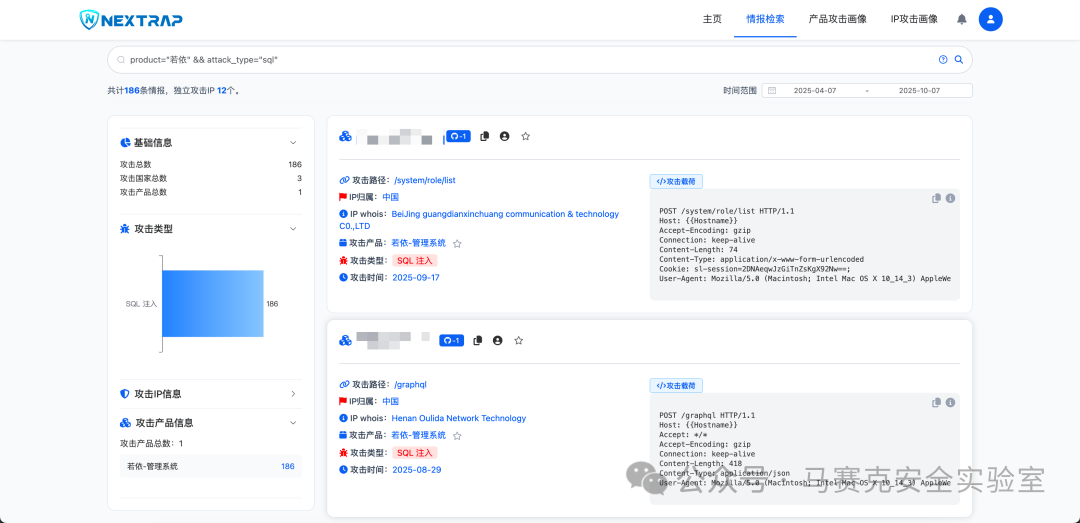Click the 186 count beside 若依-管理系统

pyautogui.click(x=287, y=466)
